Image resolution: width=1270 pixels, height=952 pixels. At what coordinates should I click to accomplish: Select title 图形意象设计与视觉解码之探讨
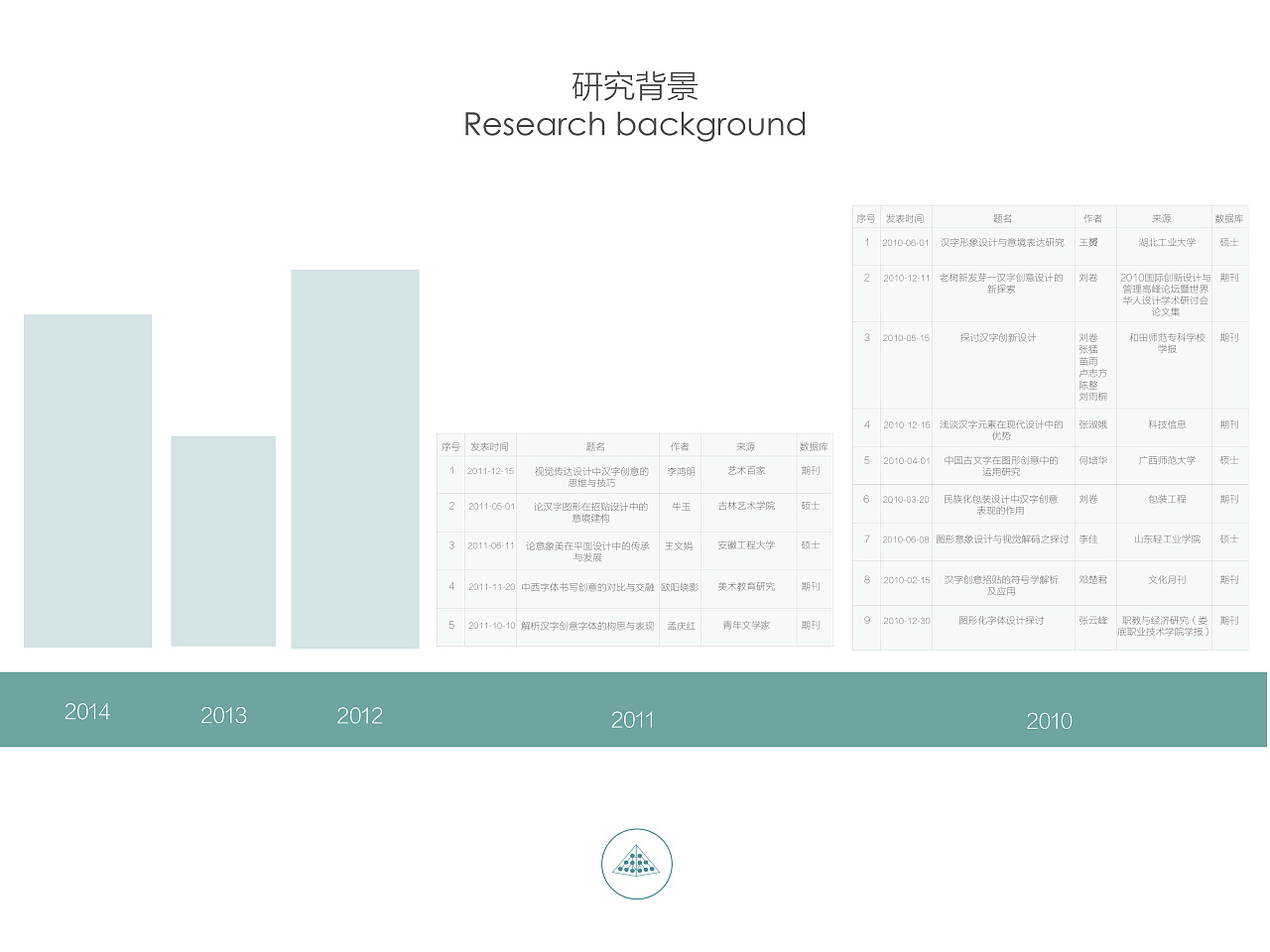(1002, 539)
